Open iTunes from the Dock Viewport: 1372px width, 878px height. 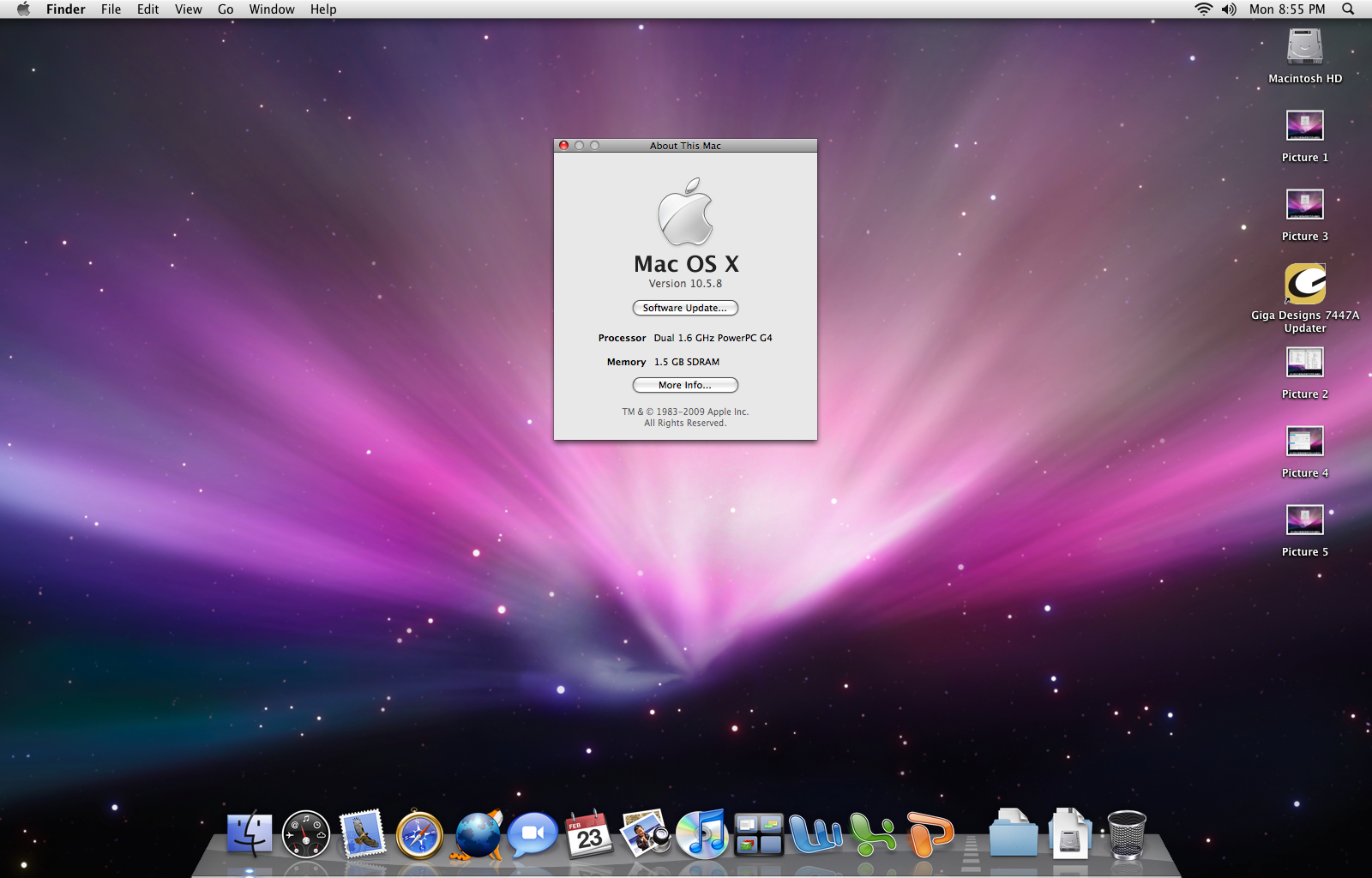click(702, 834)
